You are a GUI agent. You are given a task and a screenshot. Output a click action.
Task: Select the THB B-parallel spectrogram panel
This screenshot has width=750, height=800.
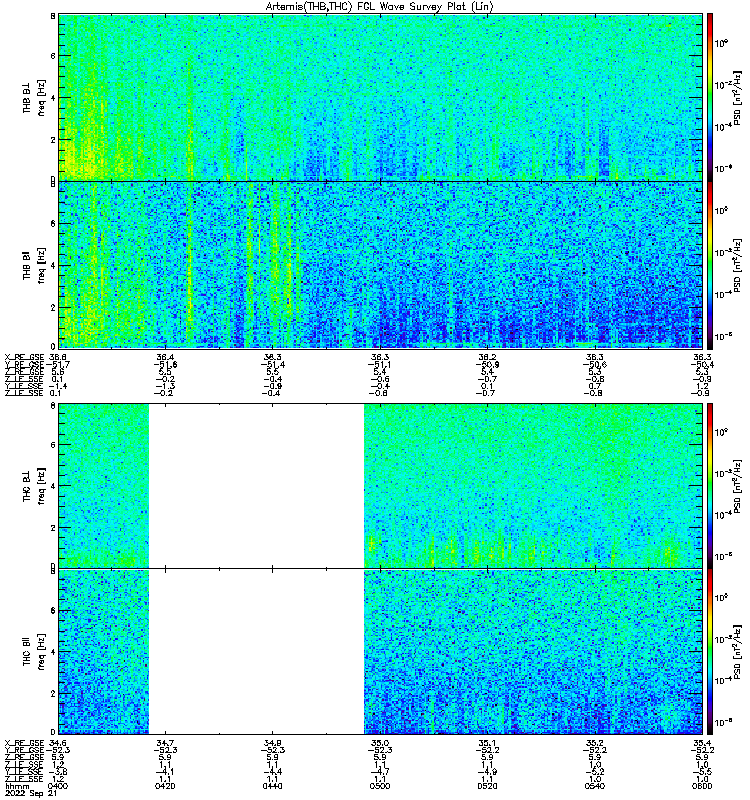pos(381,265)
